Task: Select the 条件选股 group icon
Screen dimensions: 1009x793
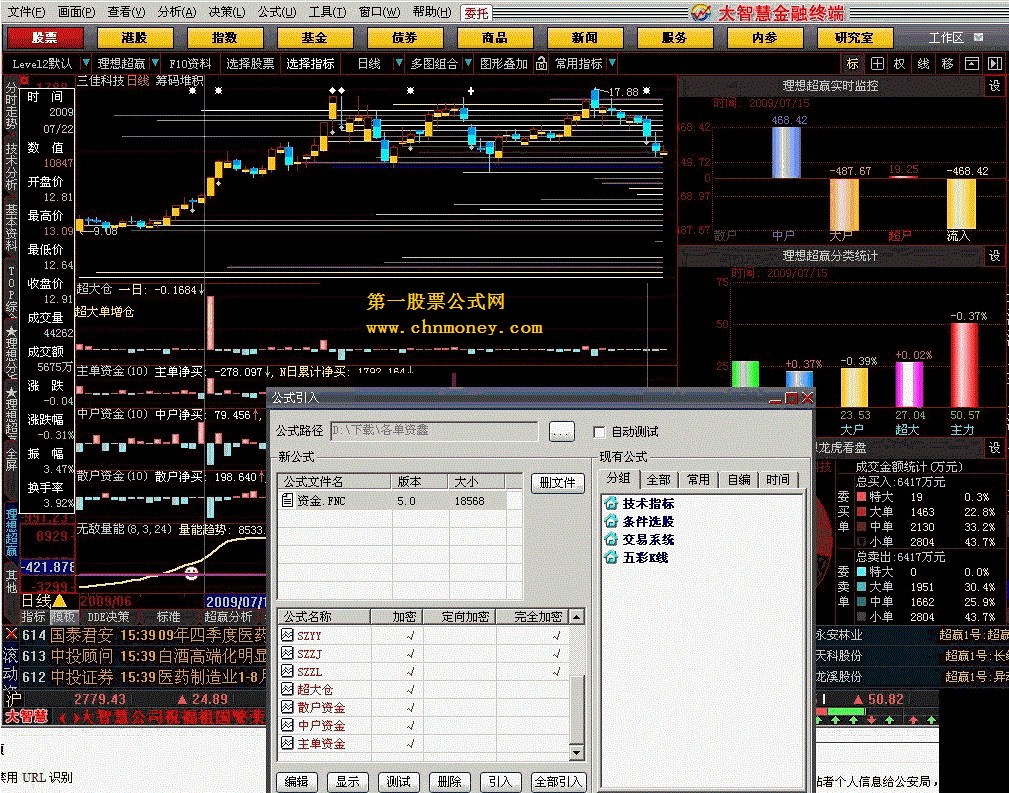Action: point(611,521)
